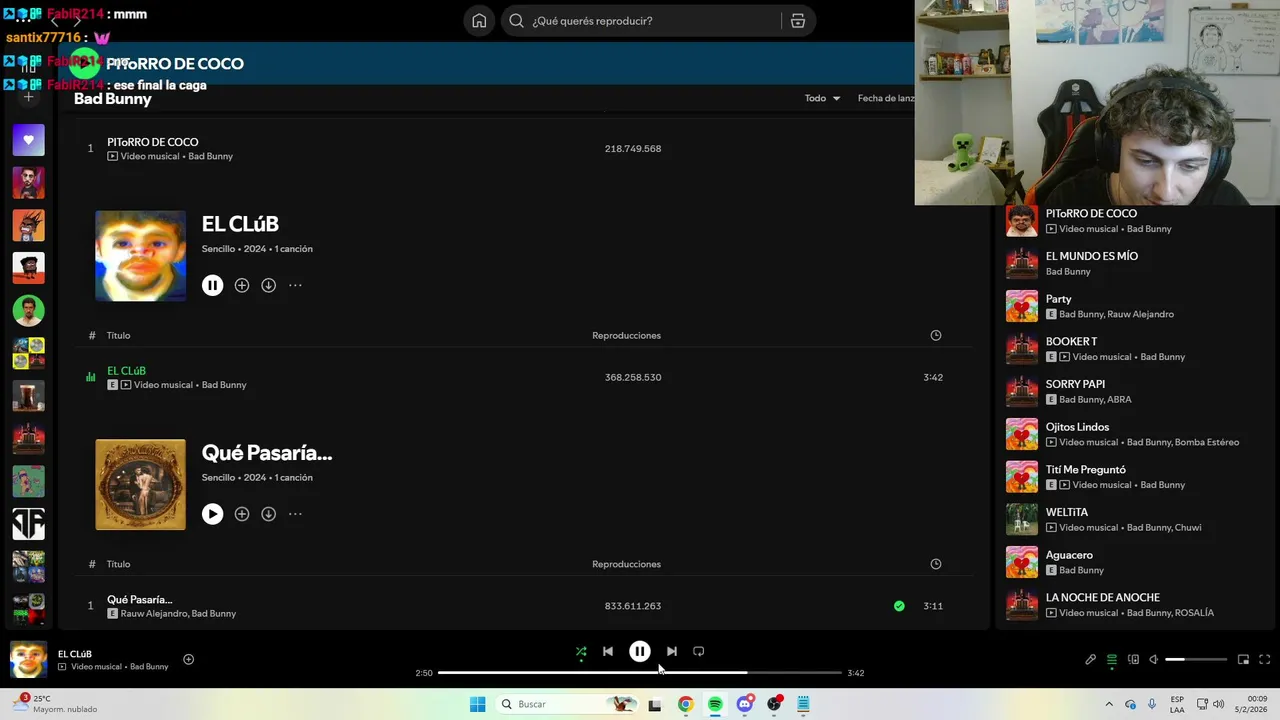Pause the EL CLúB single
Screen dimensions: 1280x720
click(x=212, y=285)
